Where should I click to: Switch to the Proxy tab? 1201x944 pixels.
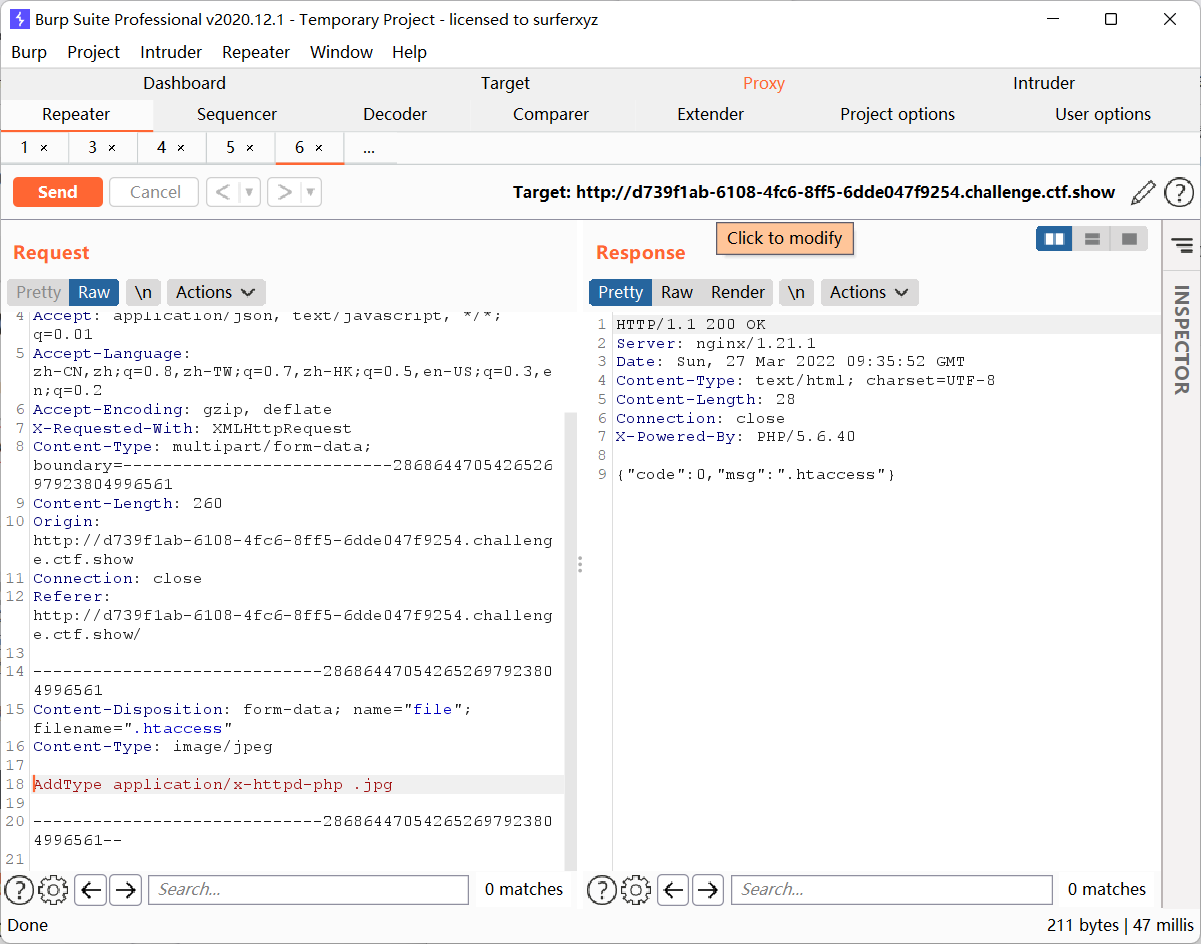pos(764,83)
